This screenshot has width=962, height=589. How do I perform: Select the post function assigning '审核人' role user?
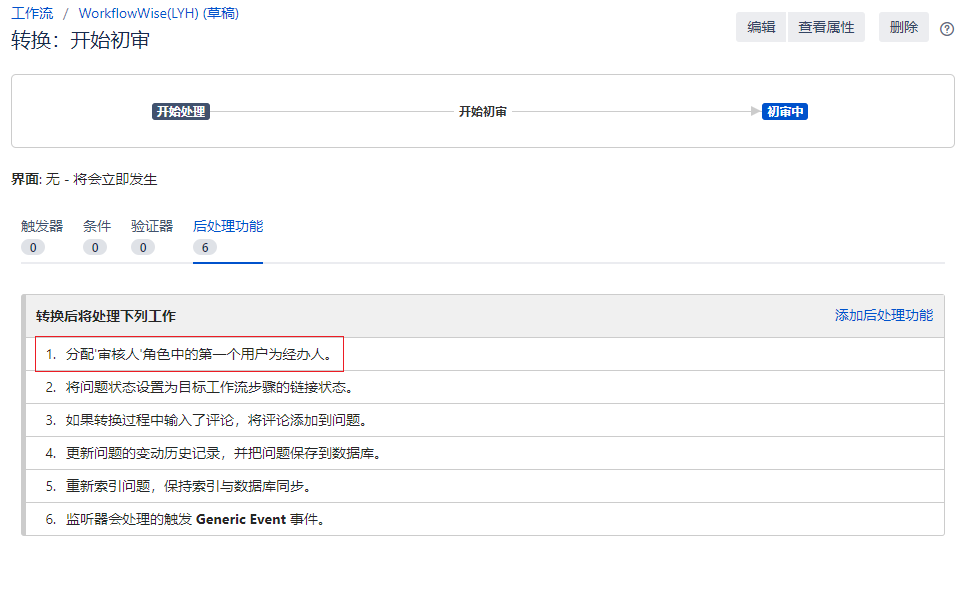coord(198,354)
